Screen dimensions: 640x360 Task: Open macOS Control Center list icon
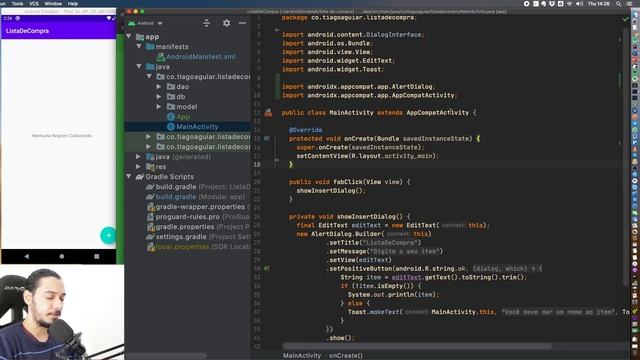629,3
